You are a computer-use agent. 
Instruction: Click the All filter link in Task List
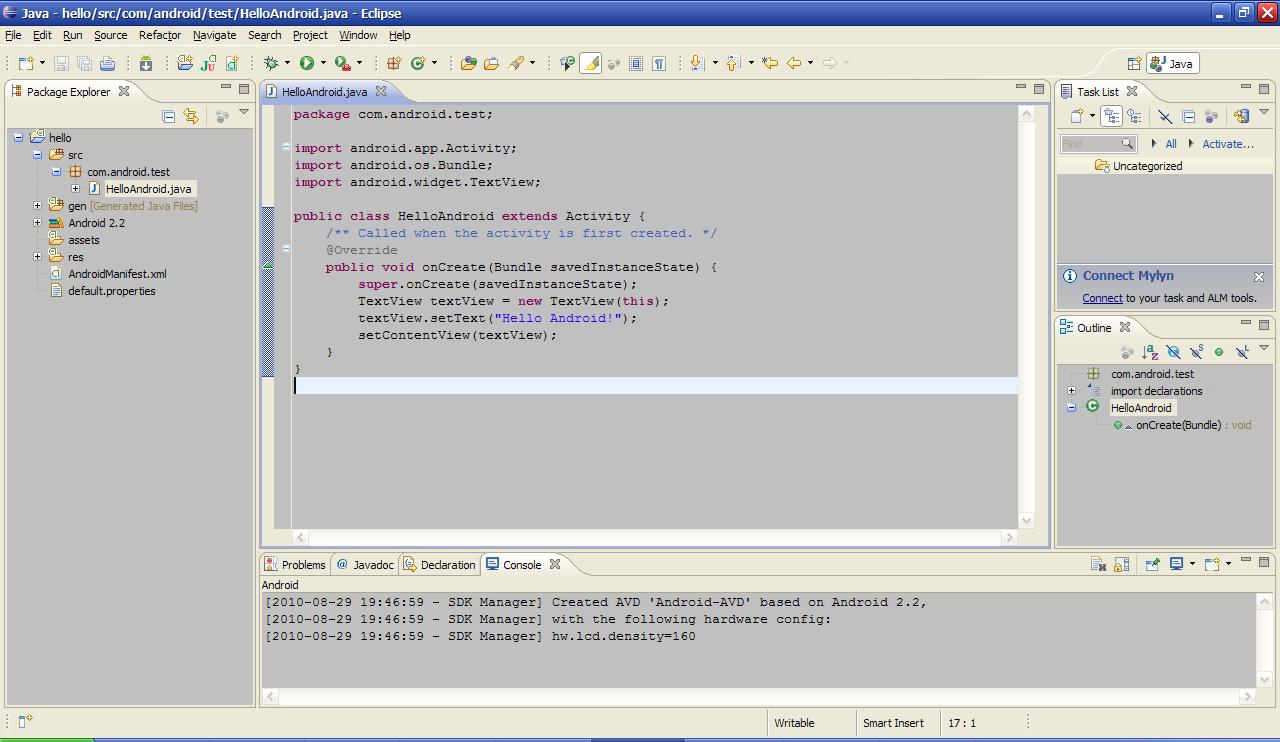(x=1171, y=144)
